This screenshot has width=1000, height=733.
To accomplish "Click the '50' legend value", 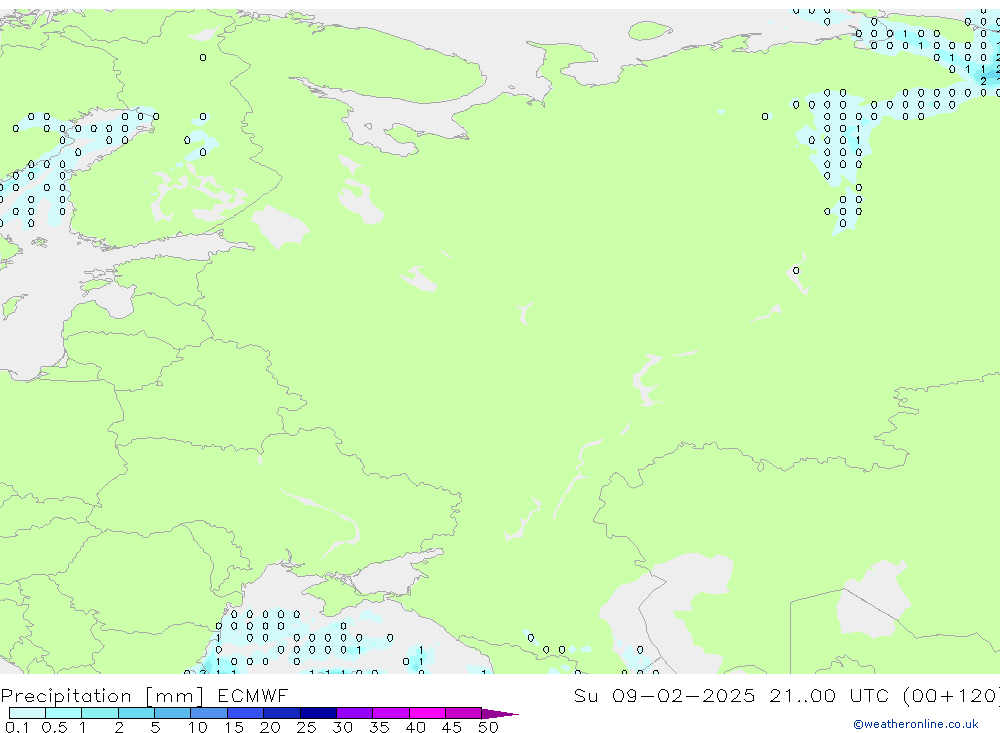I will click(488, 727).
